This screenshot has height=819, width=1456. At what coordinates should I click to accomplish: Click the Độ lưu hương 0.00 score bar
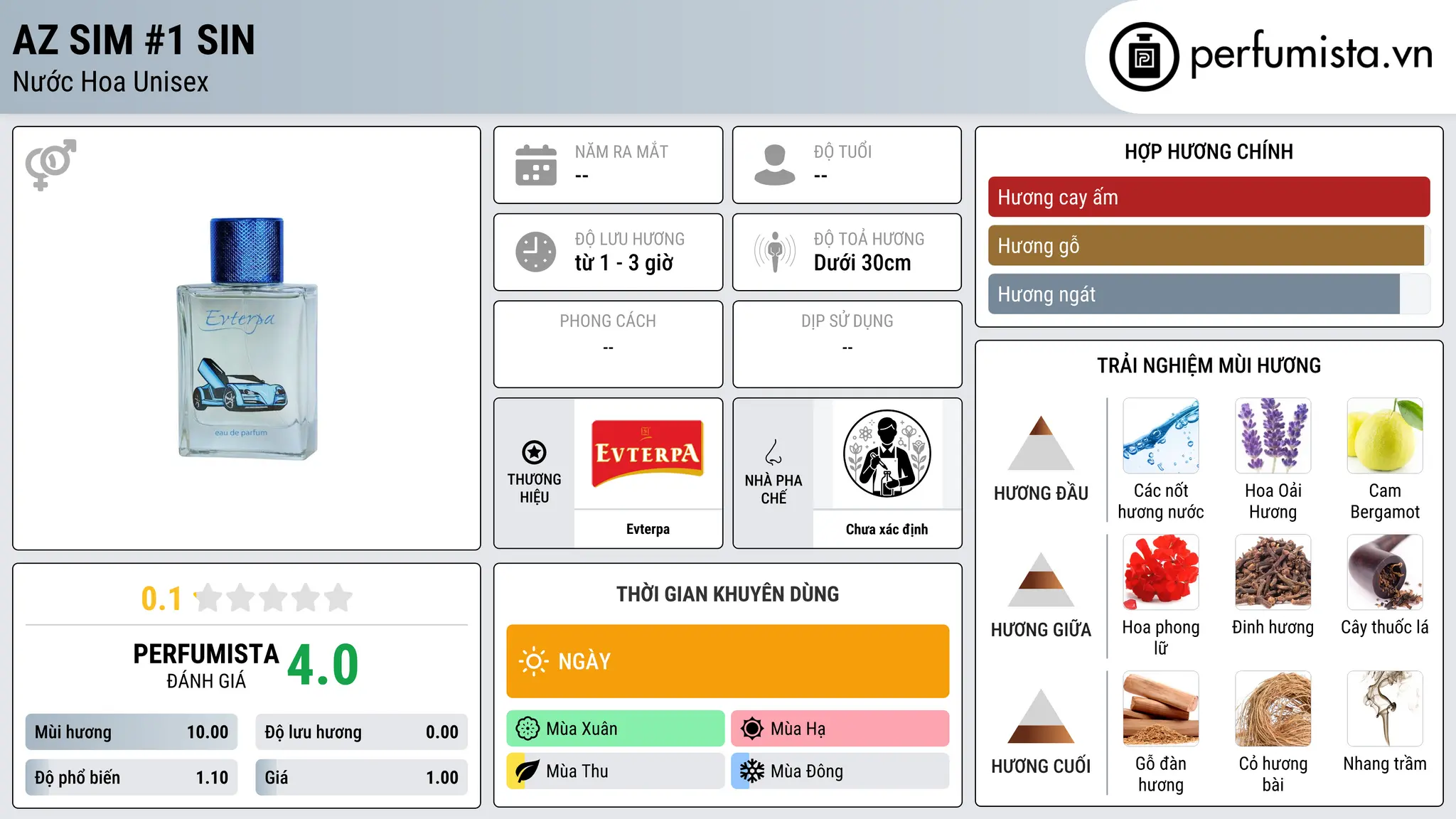click(x=361, y=732)
